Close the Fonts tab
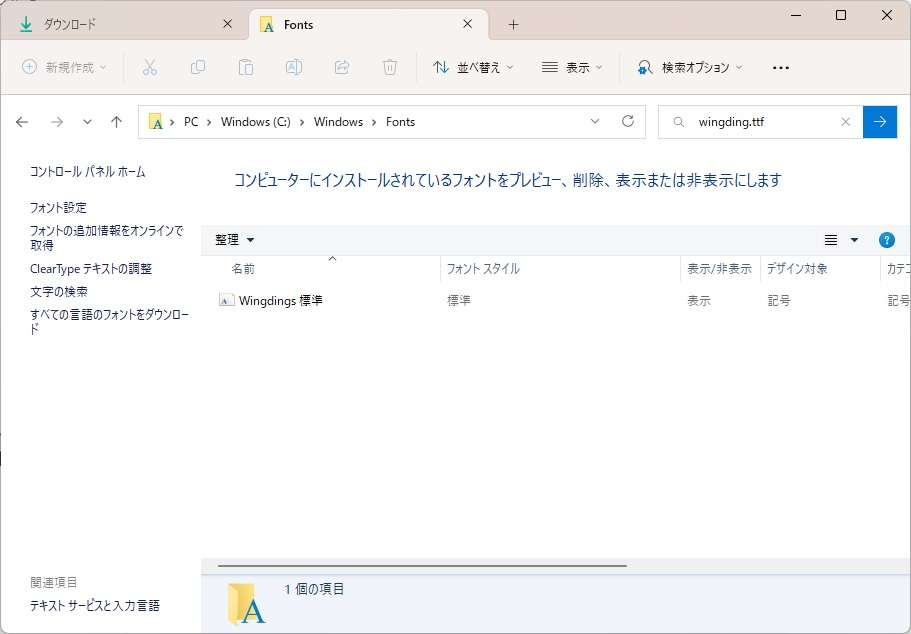 [x=468, y=24]
